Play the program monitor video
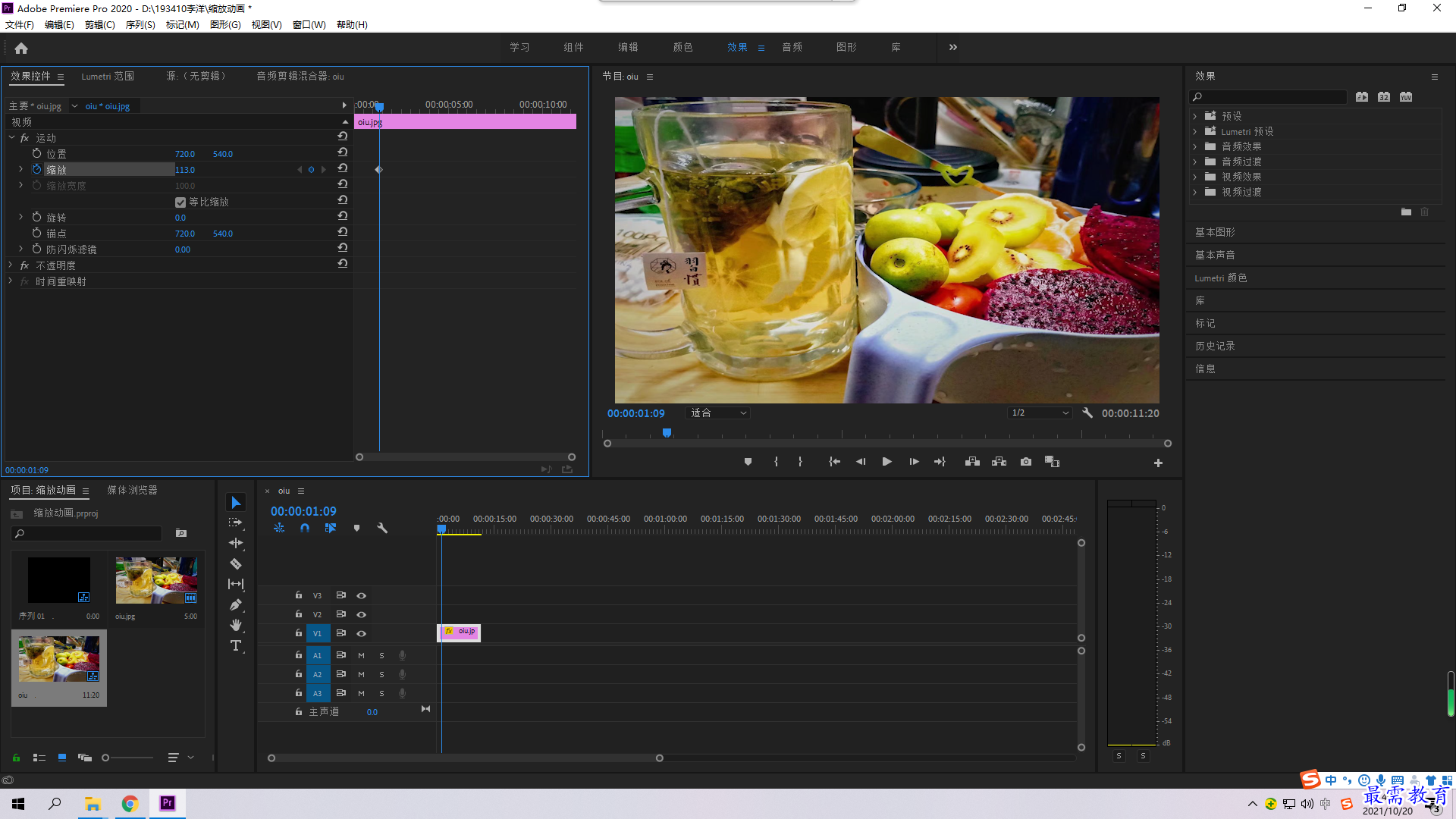This screenshot has width=1456, height=819. tap(886, 462)
